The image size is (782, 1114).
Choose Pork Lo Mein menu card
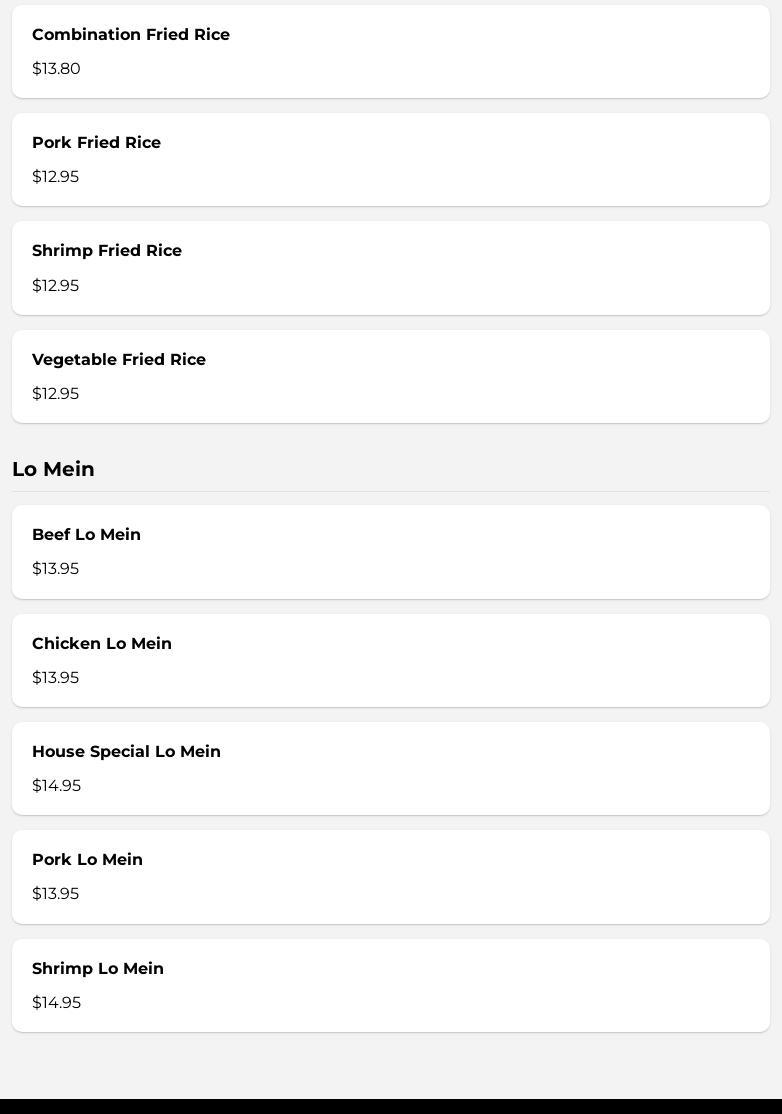pyautogui.click(x=390, y=877)
